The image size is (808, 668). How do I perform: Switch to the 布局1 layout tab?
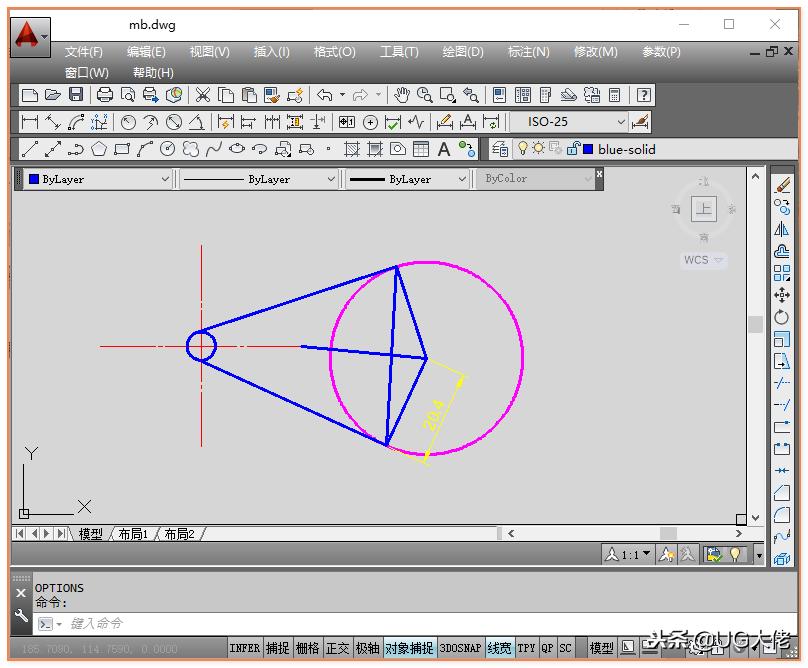(x=133, y=534)
